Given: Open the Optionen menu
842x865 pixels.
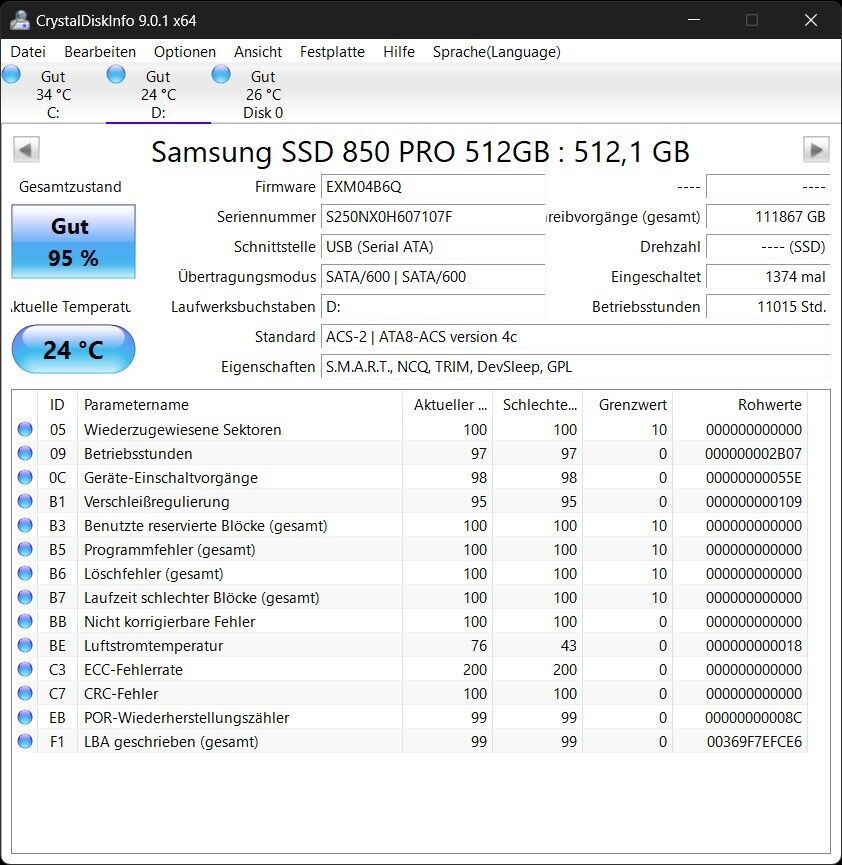Looking at the screenshot, I should (185, 52).
